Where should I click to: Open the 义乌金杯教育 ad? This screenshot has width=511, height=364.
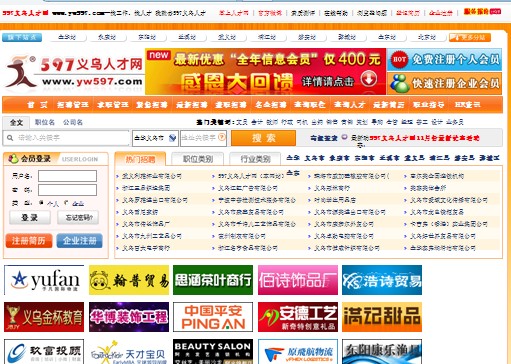(x=44, y=317)
